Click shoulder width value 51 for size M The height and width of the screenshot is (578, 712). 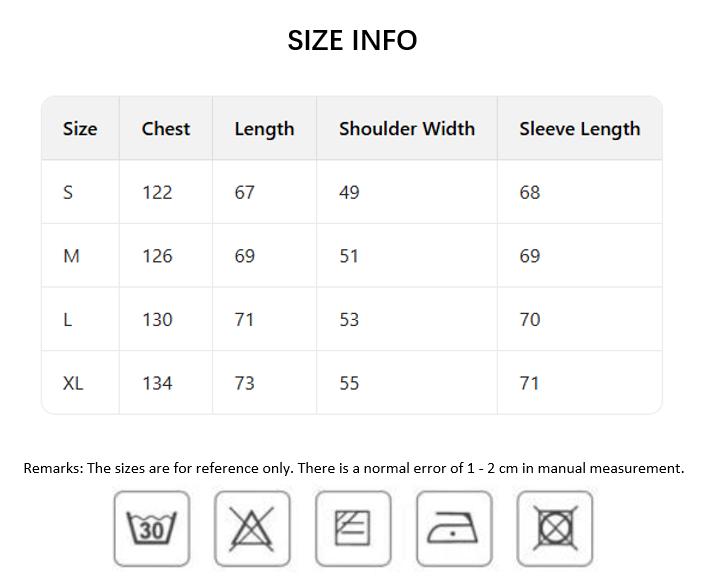click(x=349, y=256)
